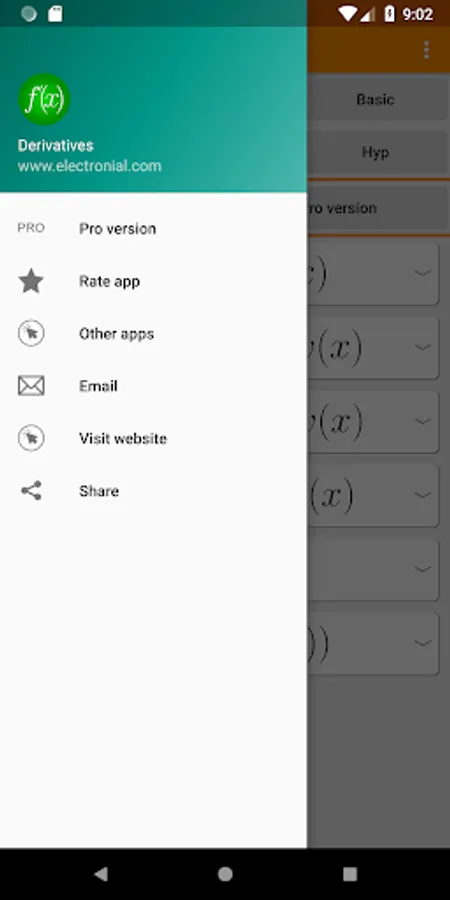Switch to the Basic tab
Screen dimensions: 450x900
click(377, 99)
